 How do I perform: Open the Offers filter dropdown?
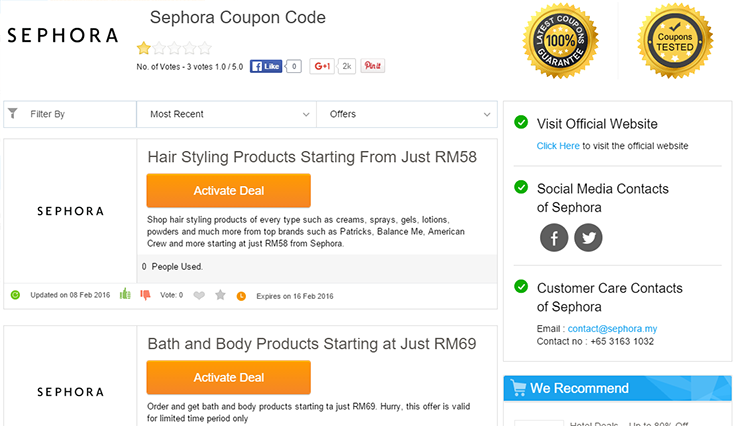407,114
